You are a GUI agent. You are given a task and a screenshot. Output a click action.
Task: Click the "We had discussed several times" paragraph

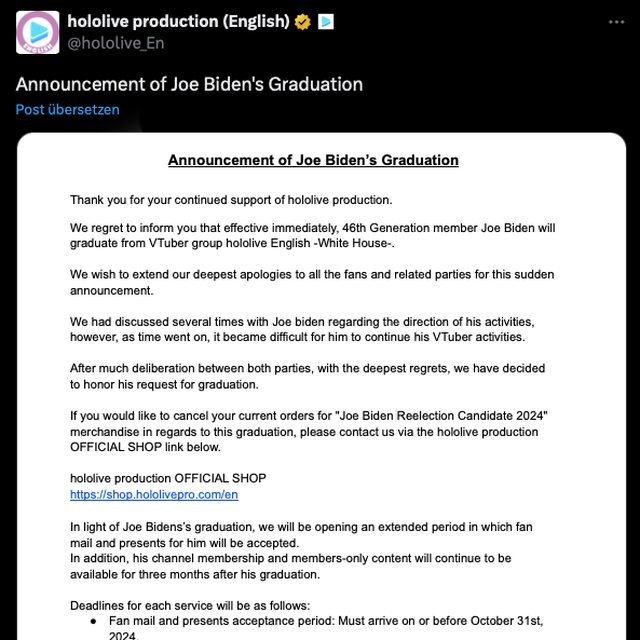coord(311,329)
